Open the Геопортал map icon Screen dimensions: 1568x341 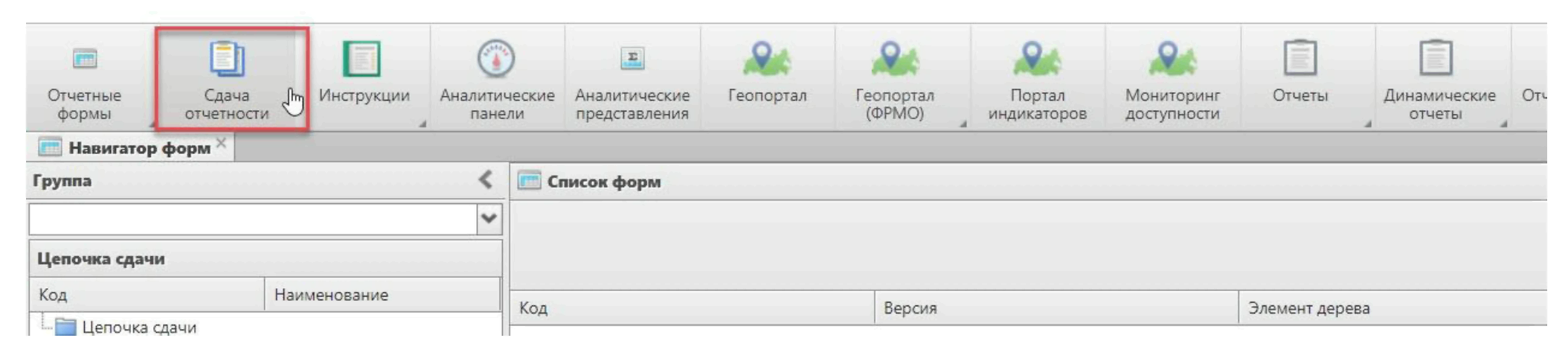tap(766, 60)
